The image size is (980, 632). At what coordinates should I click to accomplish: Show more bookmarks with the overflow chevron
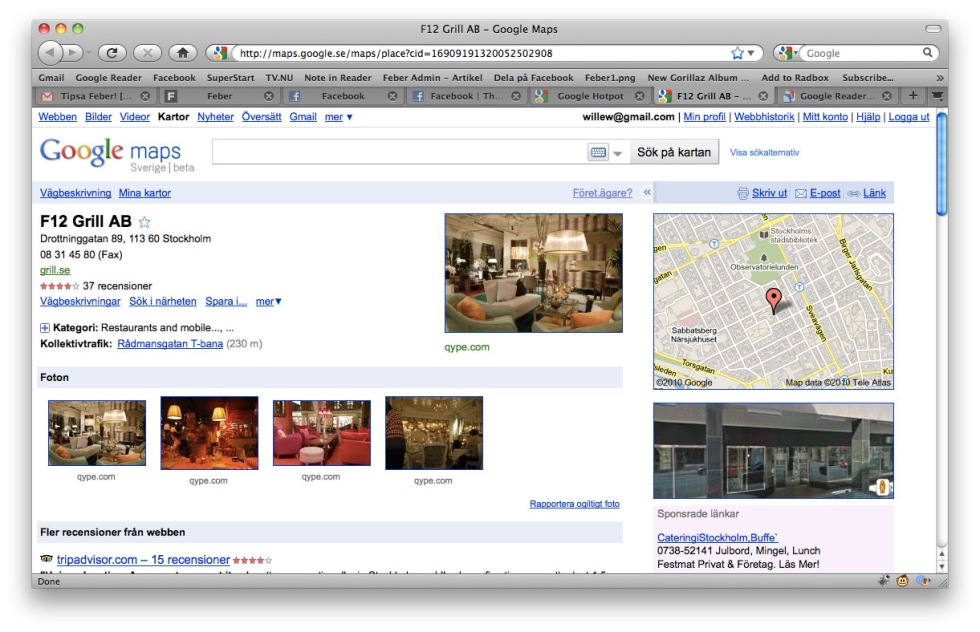click(939, 78)
